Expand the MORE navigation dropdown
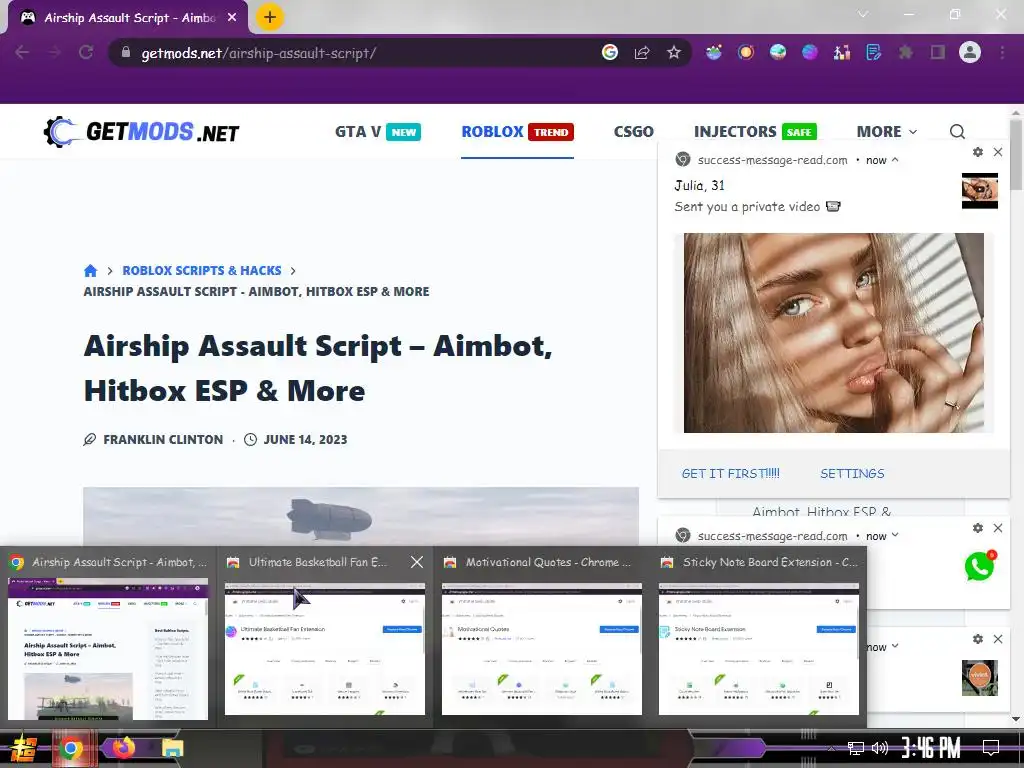1024x768 pixels. 886,132
